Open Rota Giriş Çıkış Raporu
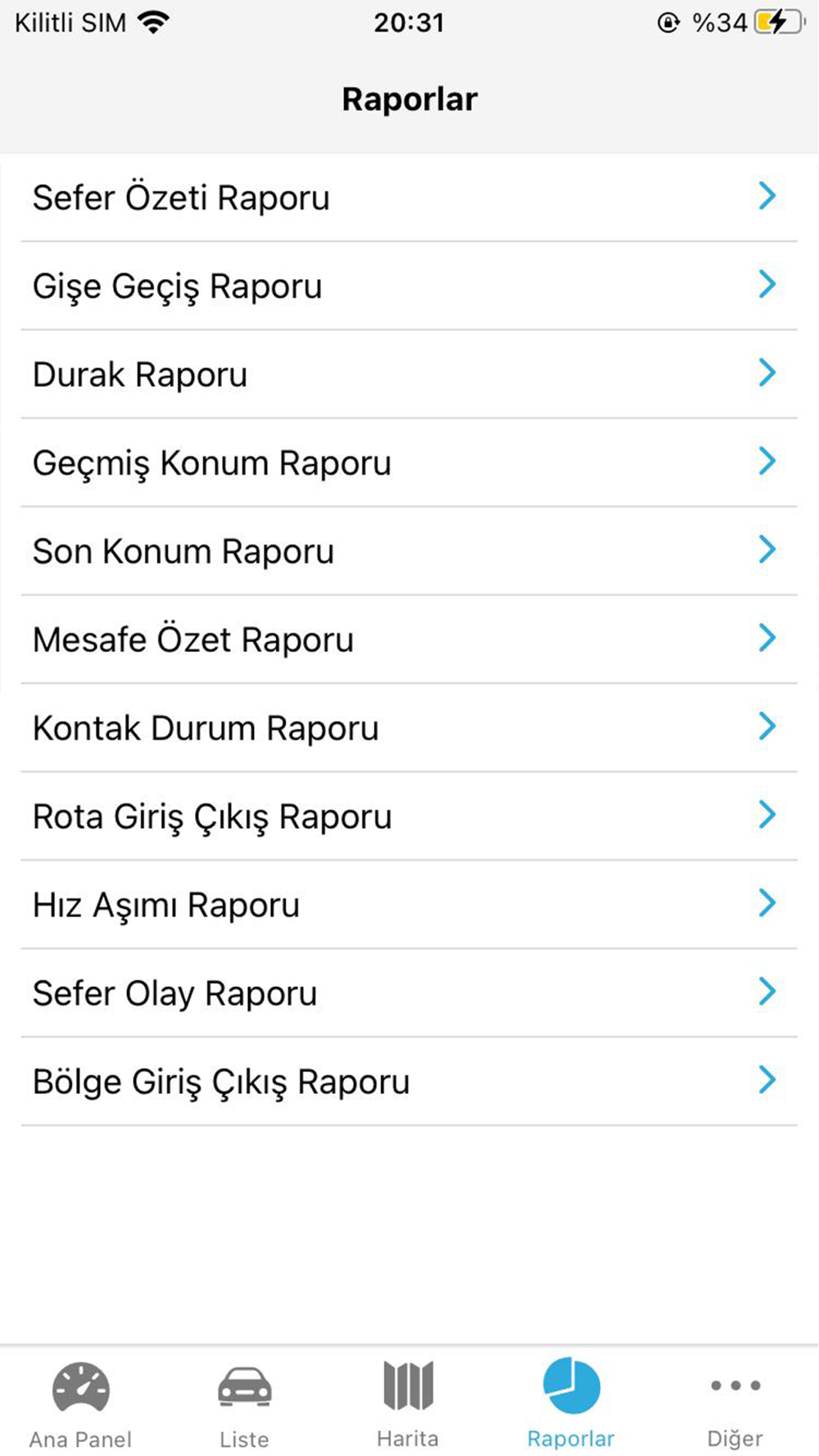This screenshot has width=819, height=1456. point(409,816)
